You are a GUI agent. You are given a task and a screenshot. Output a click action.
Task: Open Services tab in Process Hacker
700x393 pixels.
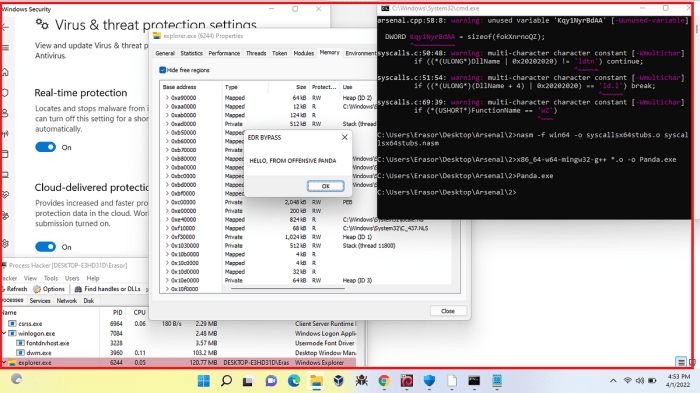tap(40, 301)
